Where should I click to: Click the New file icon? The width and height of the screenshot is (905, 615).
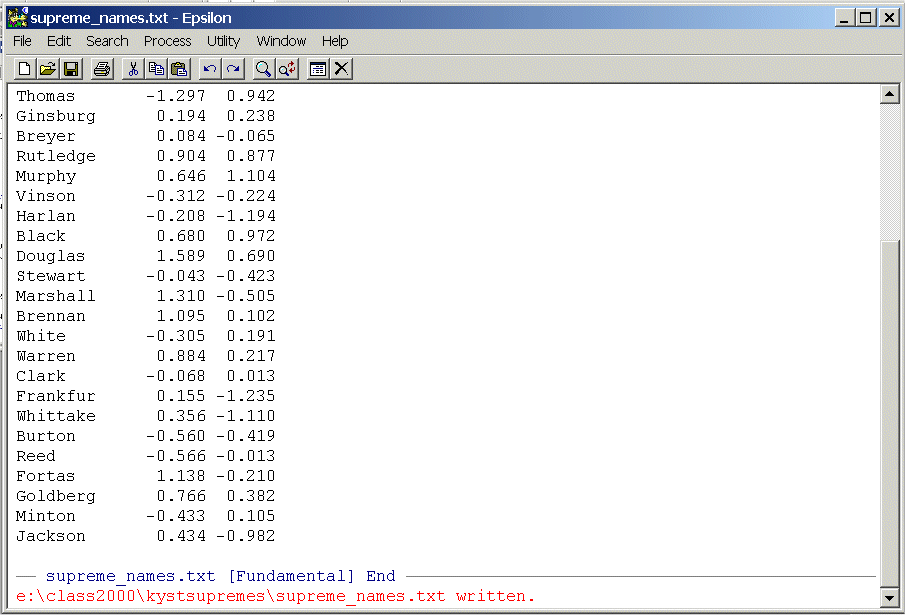(x=24, y=69)
